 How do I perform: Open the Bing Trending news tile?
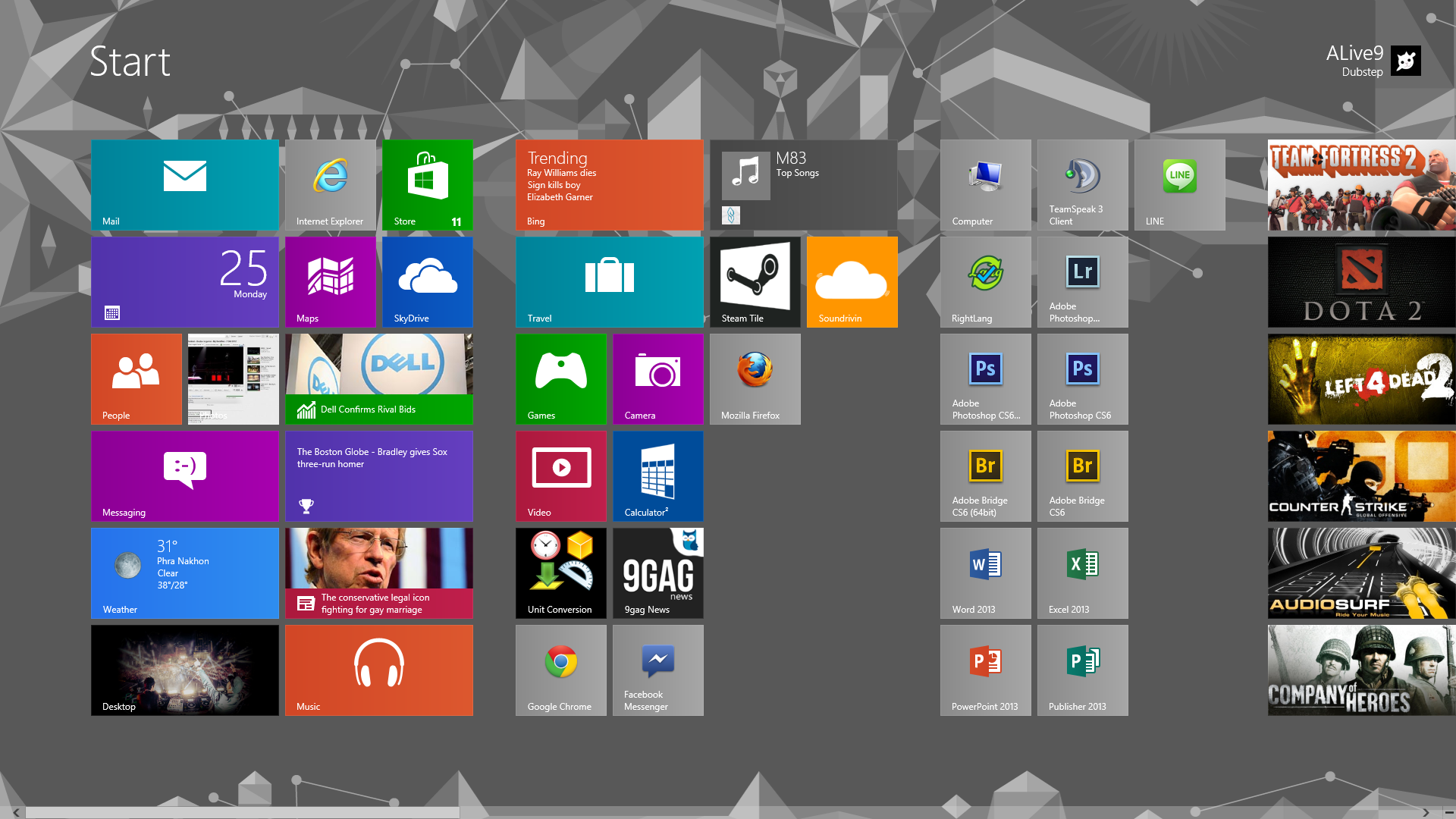click(609, 184)
